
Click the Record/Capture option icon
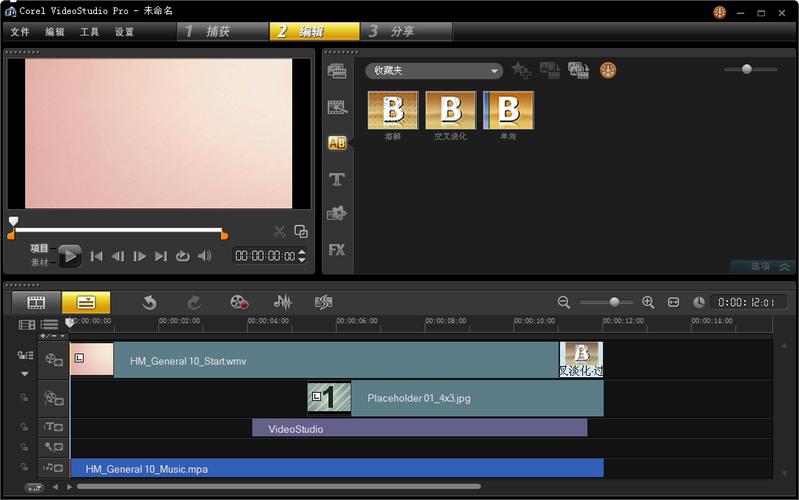[x=238, y=302]
